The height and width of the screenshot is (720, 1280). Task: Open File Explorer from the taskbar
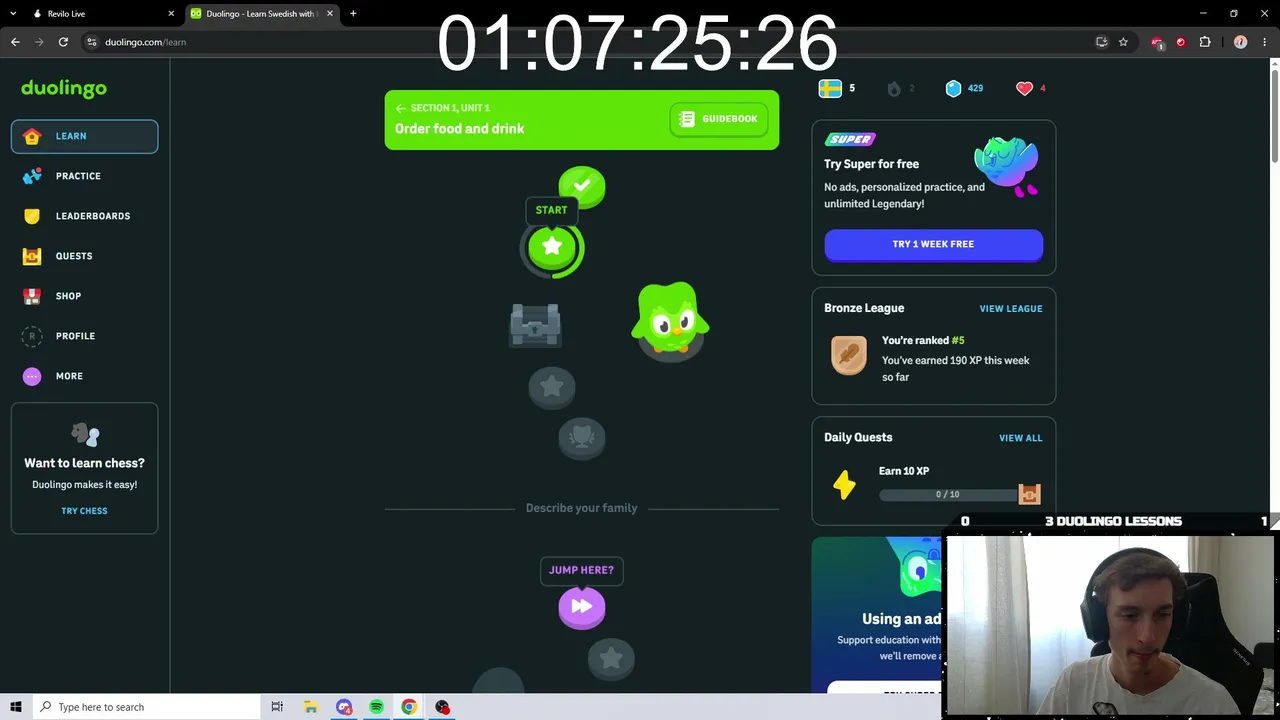click(x=311, y=707)
